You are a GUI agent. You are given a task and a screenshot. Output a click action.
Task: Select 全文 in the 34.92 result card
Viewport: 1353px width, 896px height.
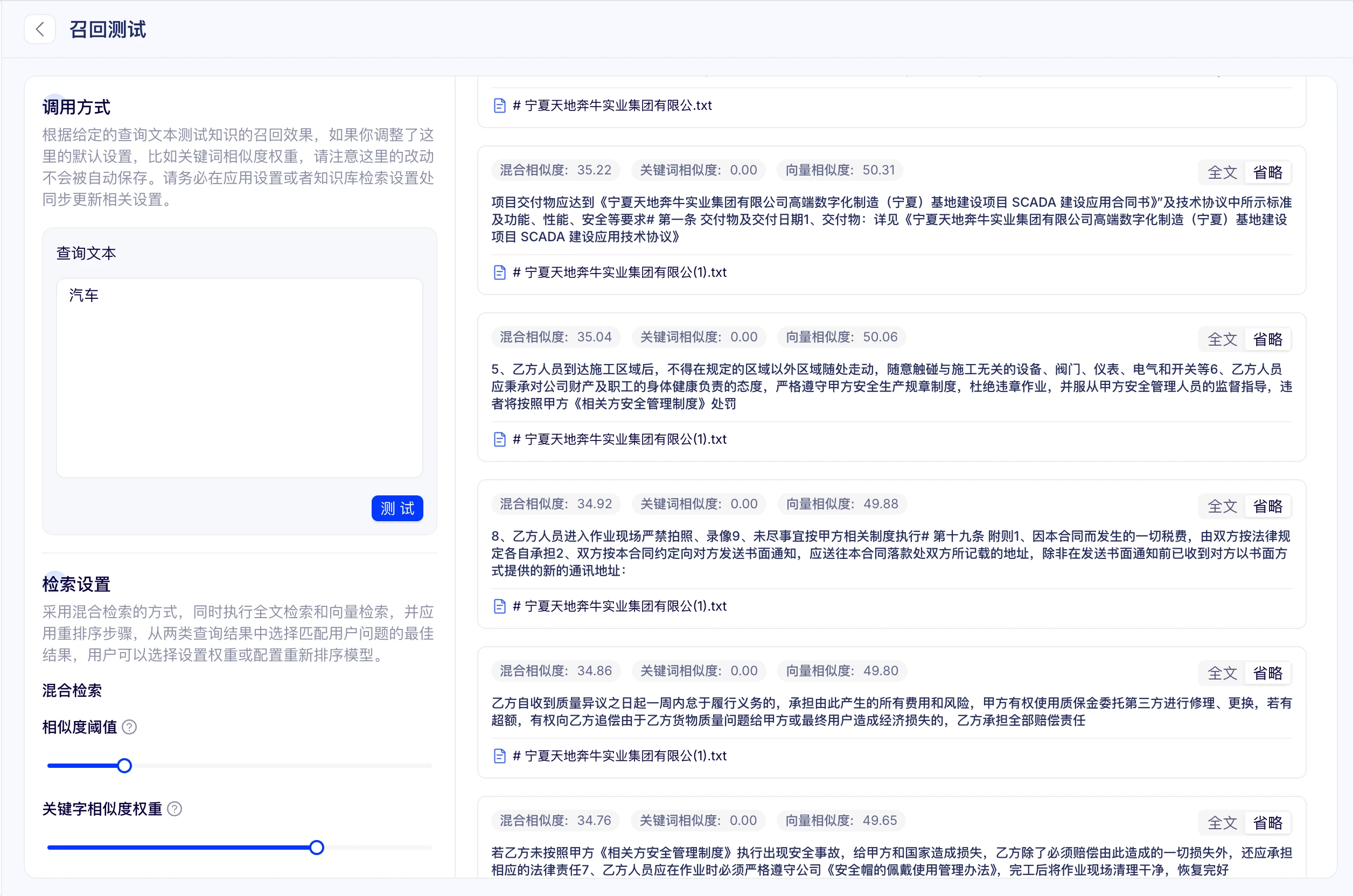click(x=1222, y=506)
